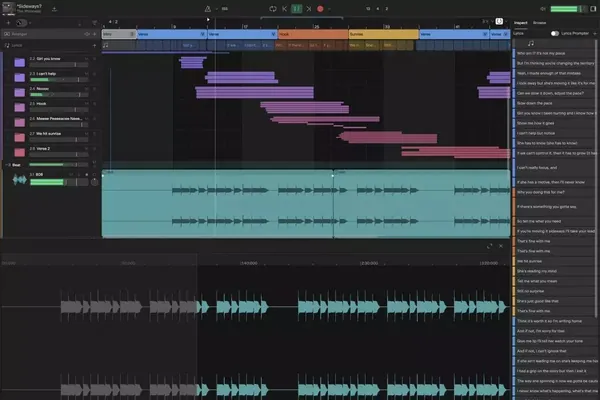The image size is (600, 400).
Task: Click folder icon of I can't help track
Action: coord(20,77)
